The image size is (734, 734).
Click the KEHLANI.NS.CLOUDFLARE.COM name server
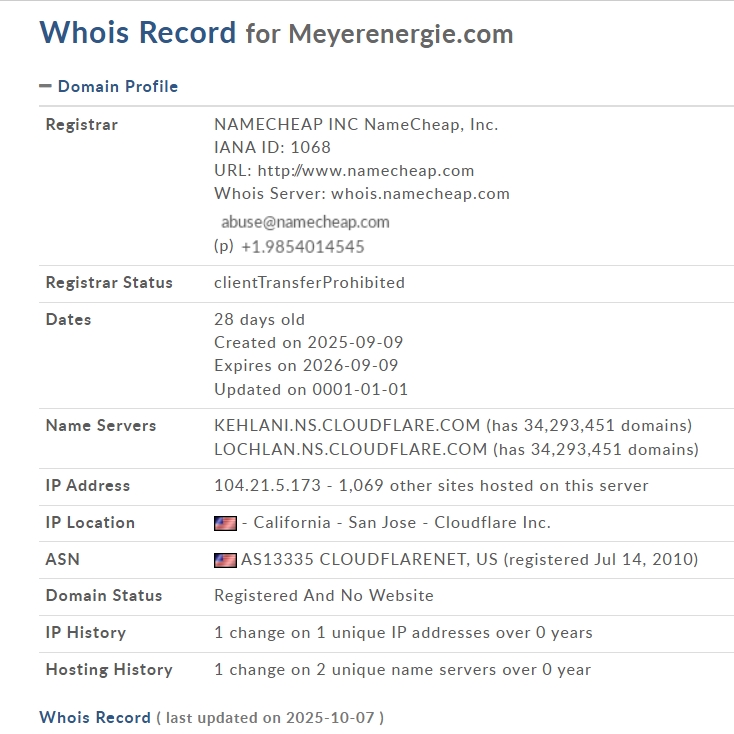(350, 426)
